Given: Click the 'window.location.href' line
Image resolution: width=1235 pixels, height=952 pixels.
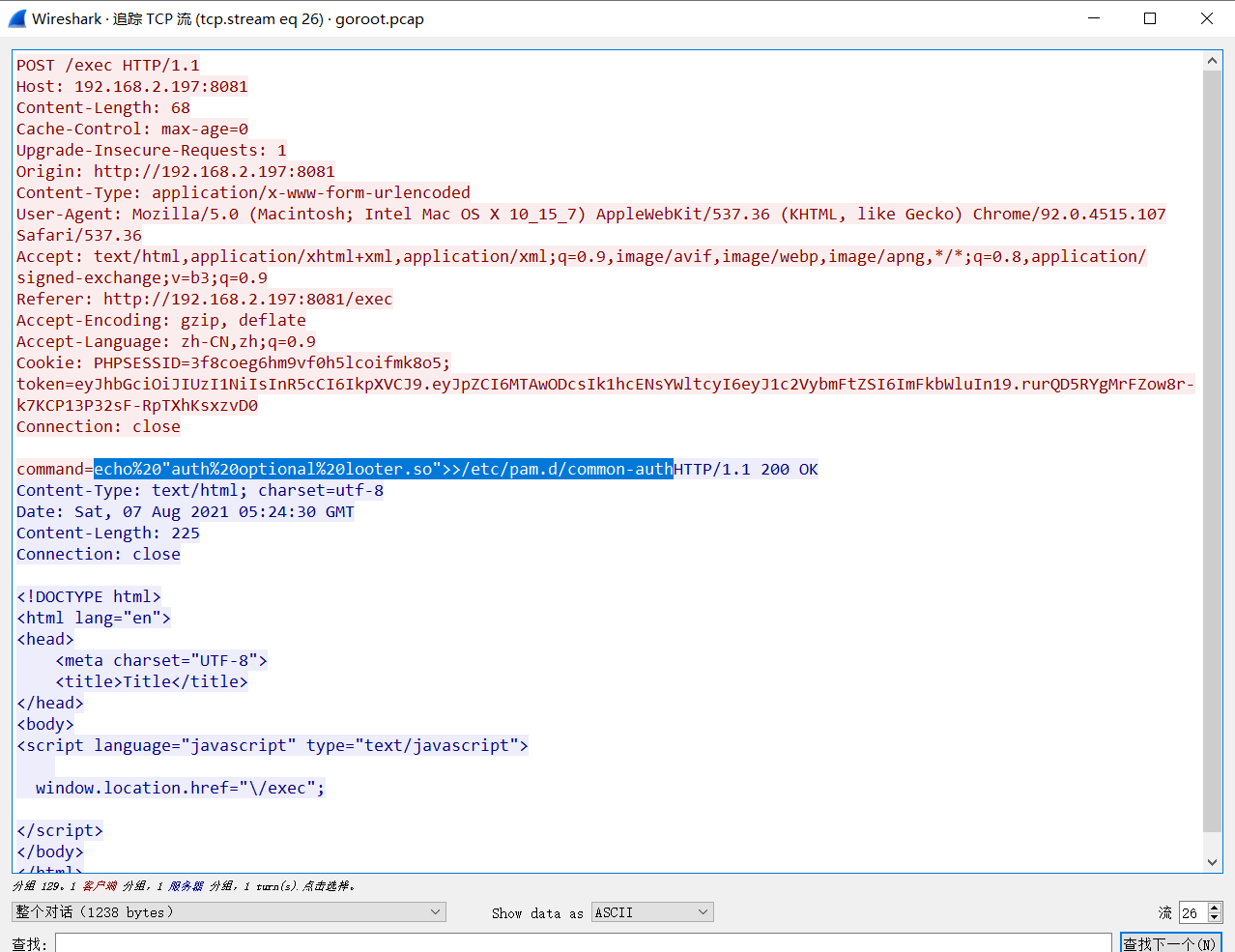Looking at the screenshot, I should [181, 788].
